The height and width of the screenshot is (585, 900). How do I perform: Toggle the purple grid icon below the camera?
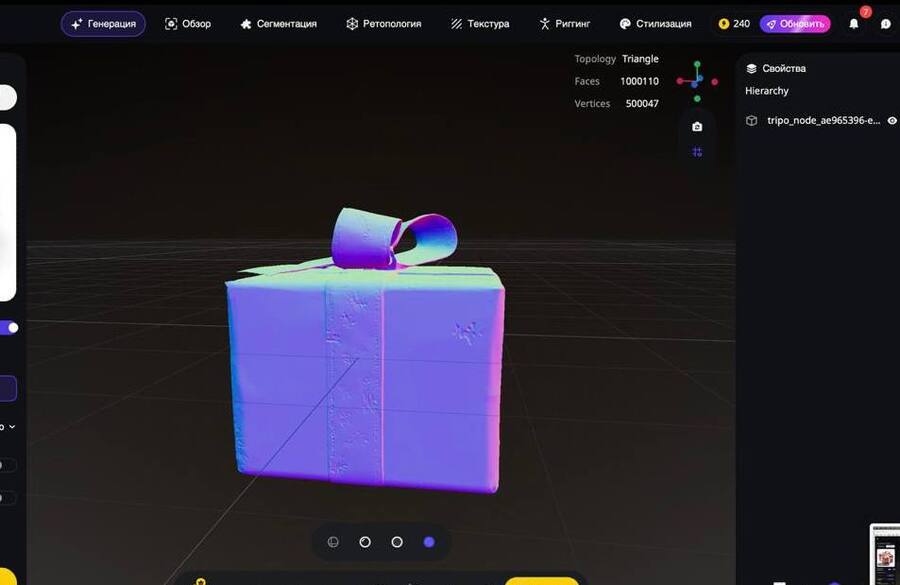(697, 152)
